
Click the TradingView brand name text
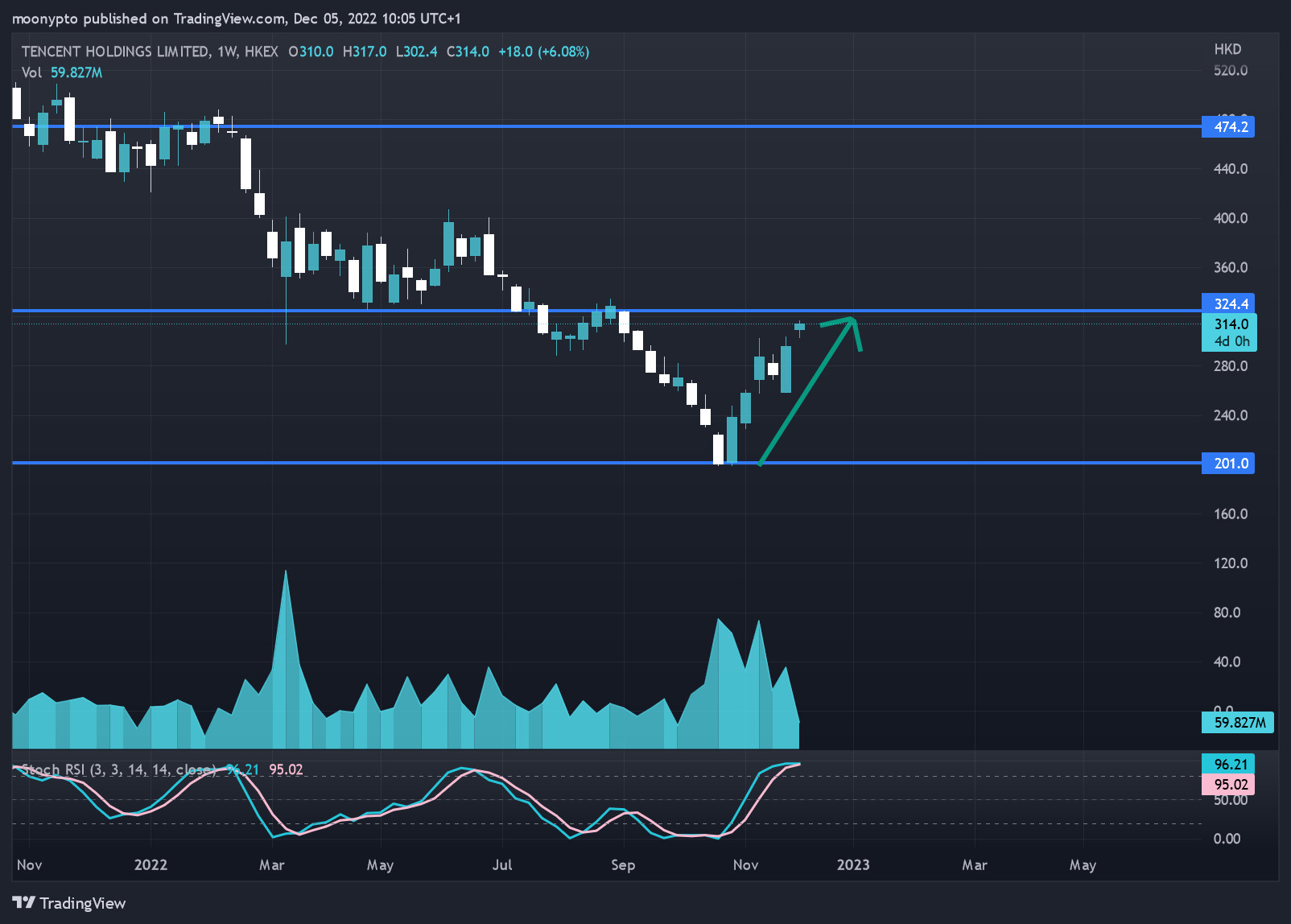[83, 903]
